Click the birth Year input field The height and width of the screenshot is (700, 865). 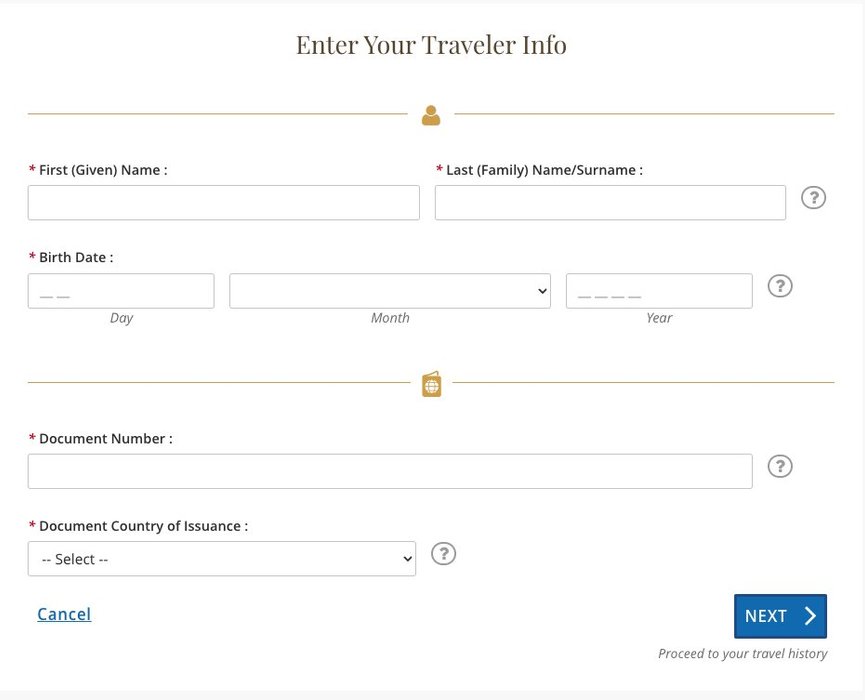pos(659,291)
